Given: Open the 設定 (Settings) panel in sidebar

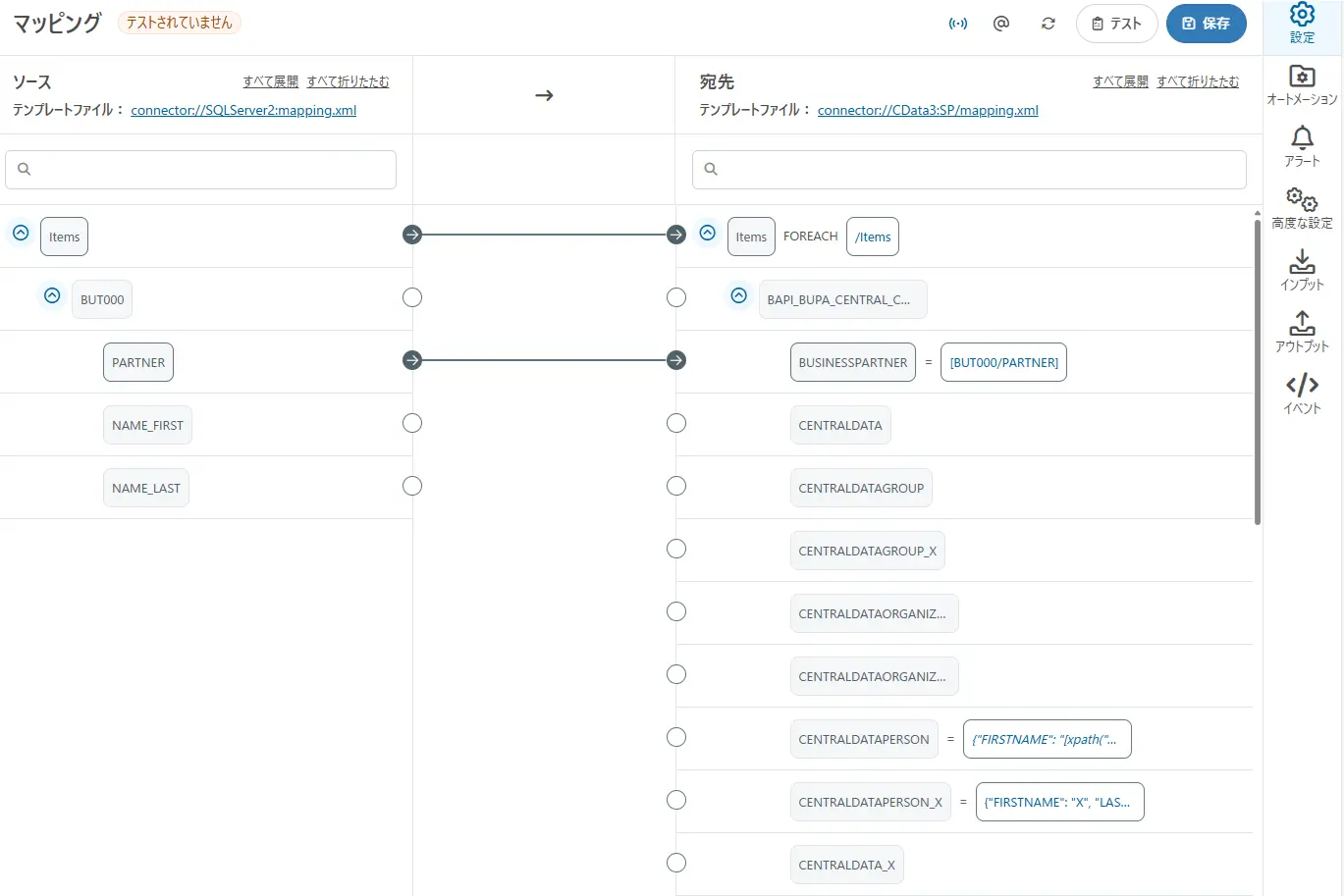Looking at the screenshot, I should pos(1301,22).
